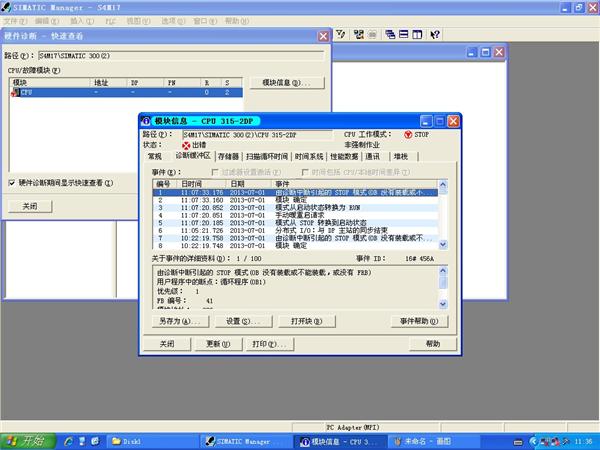The image size is (600, 450).
Task: Open the 文件(F) menu
Action: [15, 21]
